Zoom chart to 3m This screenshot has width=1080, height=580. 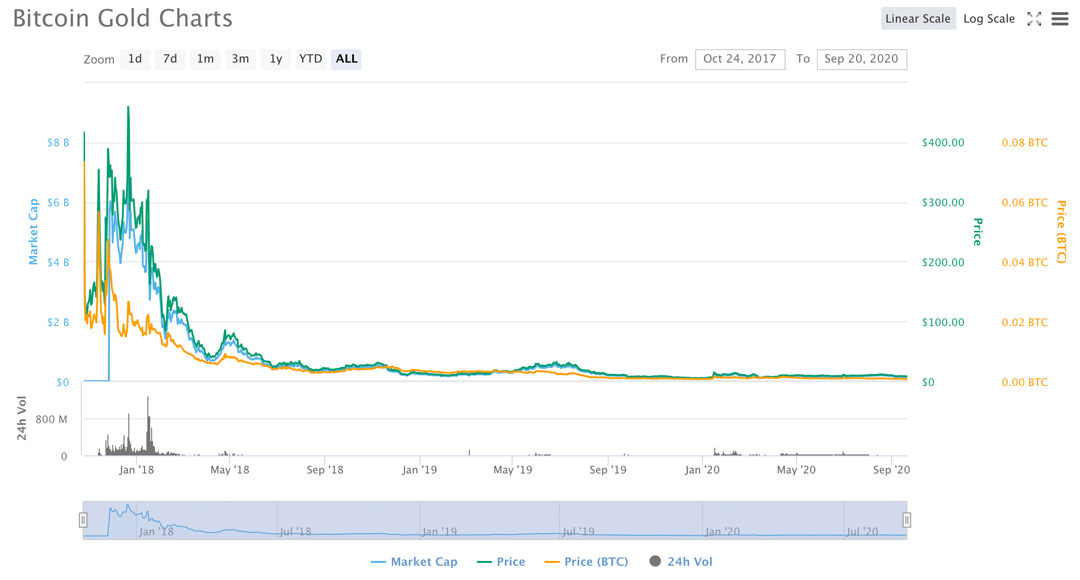pos(240,59)
